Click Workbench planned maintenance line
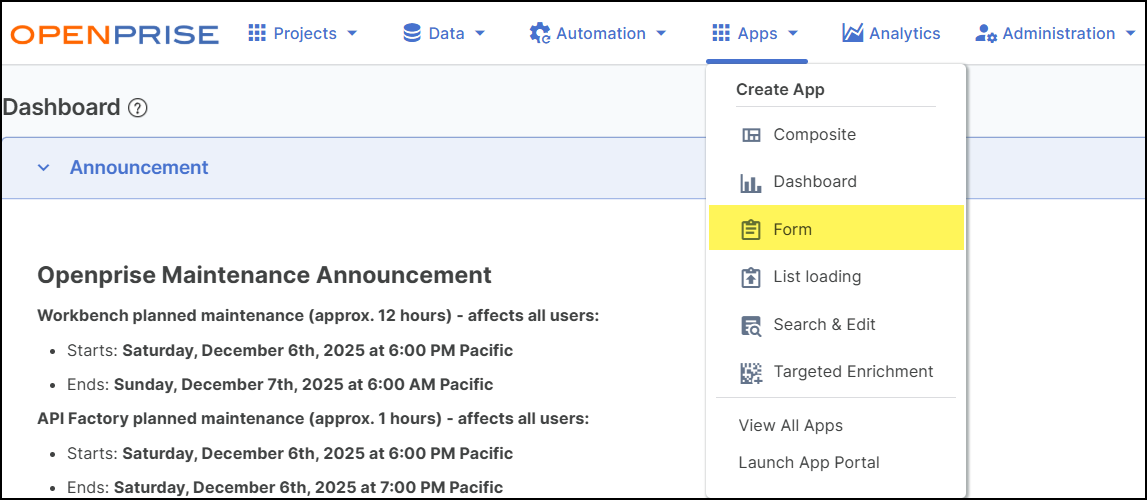Screen dimensions: 1147x500 click(318, 316)
